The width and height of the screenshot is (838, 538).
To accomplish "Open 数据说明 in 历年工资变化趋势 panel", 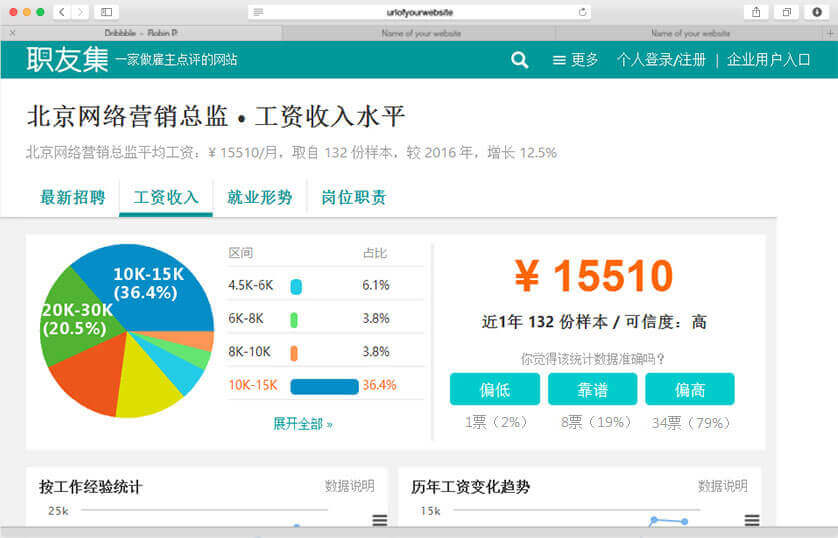I will tap(723, 486).
